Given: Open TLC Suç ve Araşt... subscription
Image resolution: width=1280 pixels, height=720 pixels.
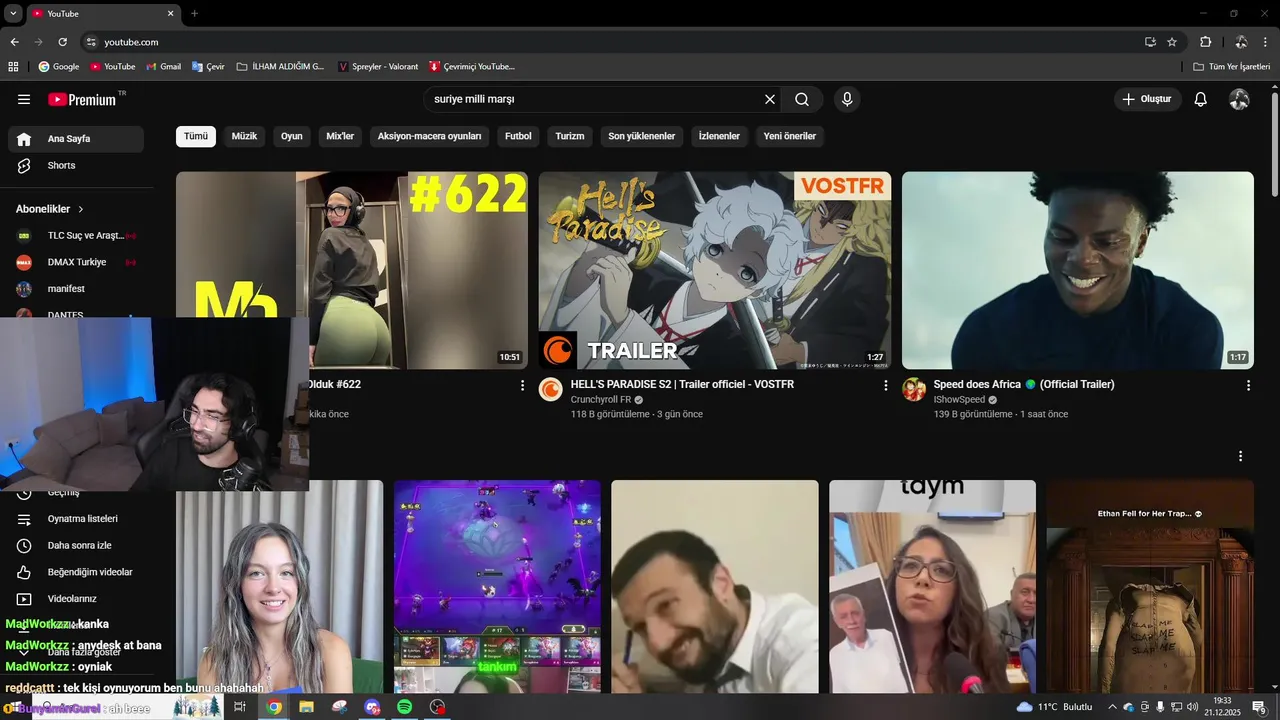Looking at the screenshot, I should [x=76, y=235].
